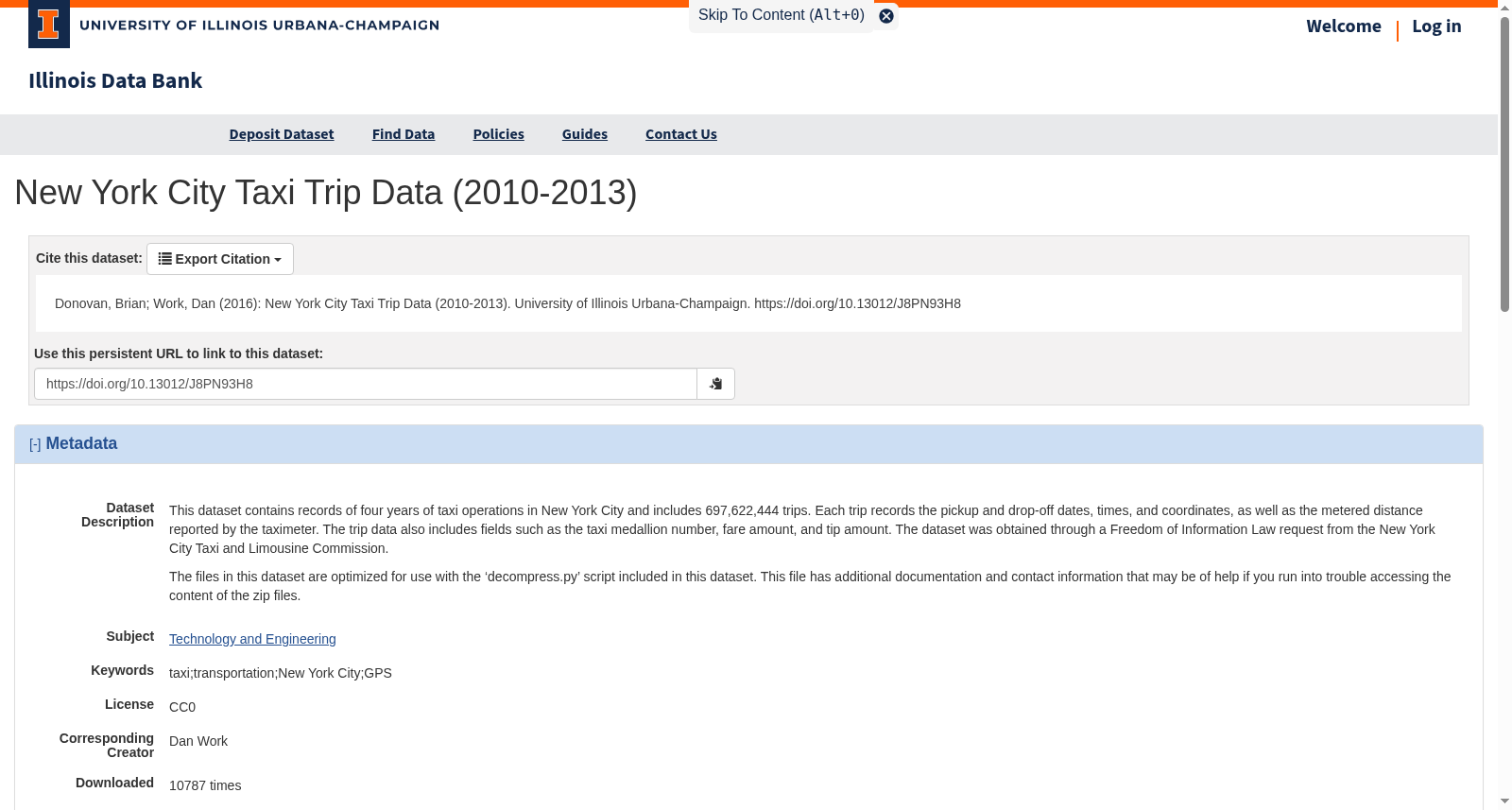Click into the persistent URL field

366,384
